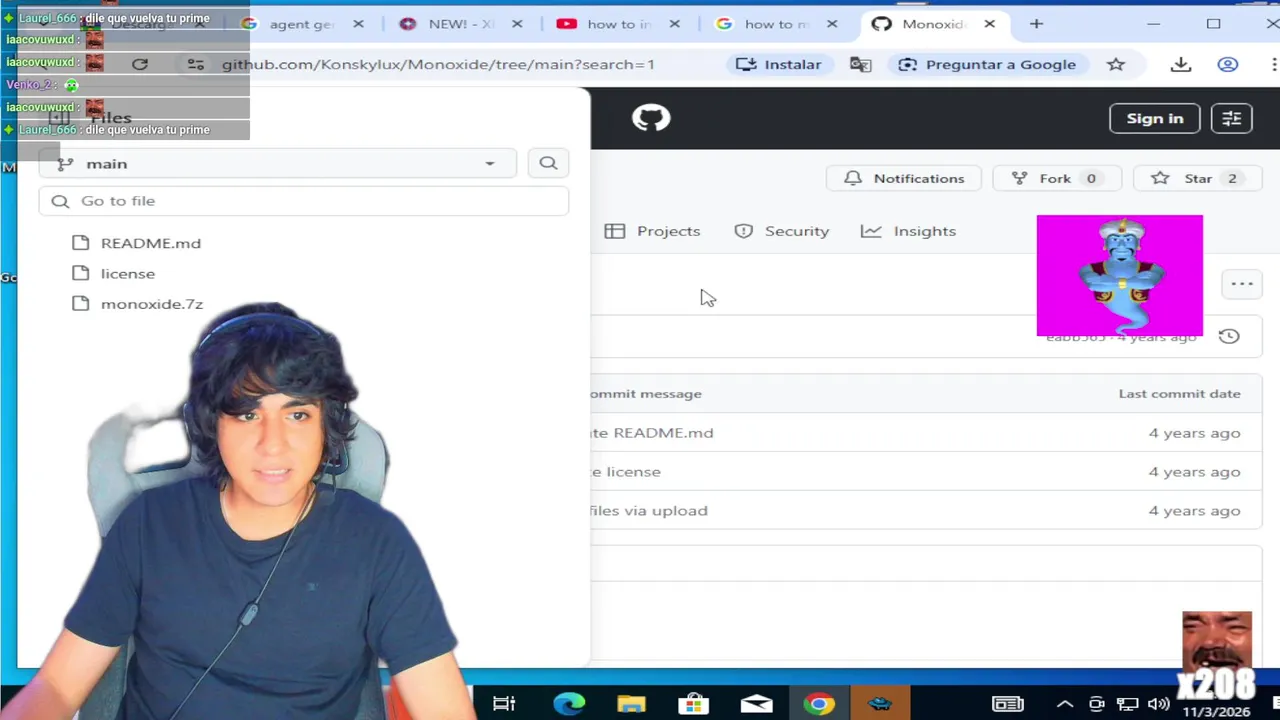Open the Insights repository tab
The height and width of the screenshot is (720, 1280).
[909, 231]
